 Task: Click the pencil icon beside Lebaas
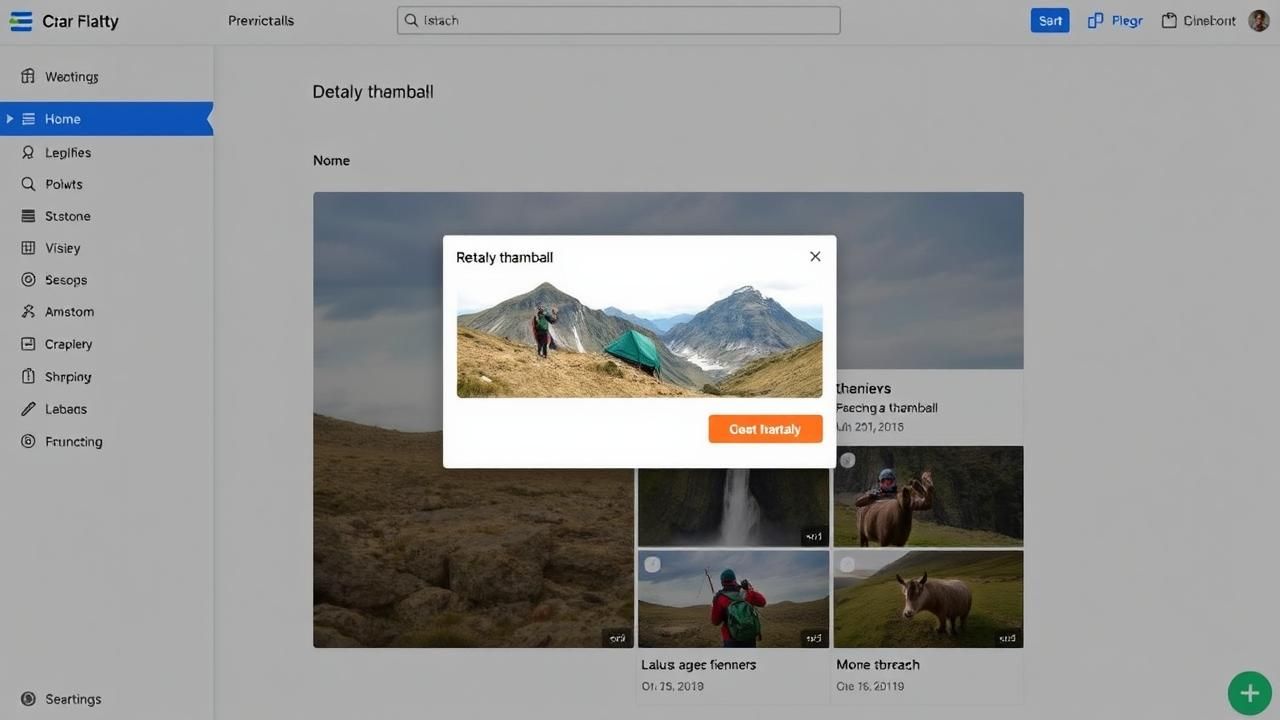point(28,409)
